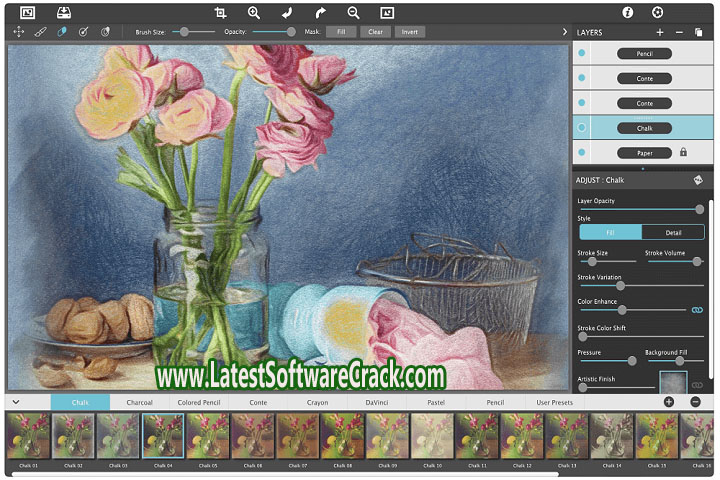Click the zoom in magnifier icon
Viewport: 720px width, 480px height.
tap(254, 12)
